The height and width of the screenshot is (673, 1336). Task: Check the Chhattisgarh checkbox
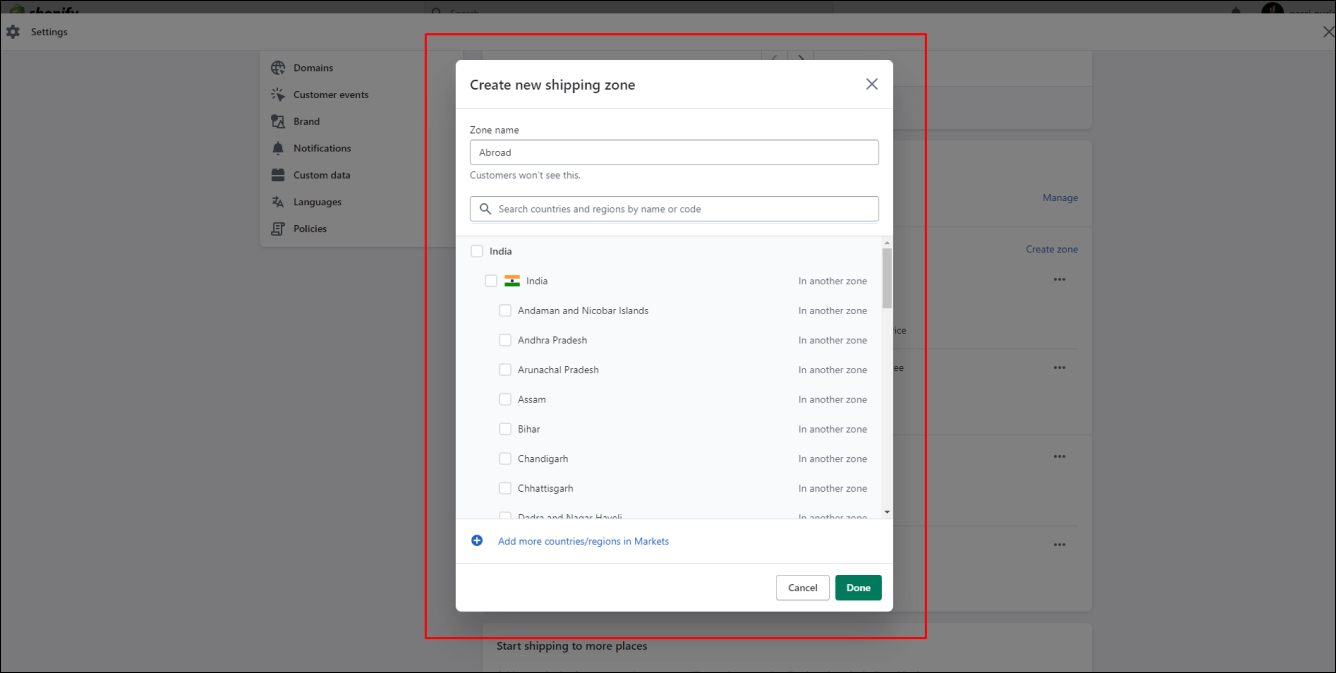point(505,488)
